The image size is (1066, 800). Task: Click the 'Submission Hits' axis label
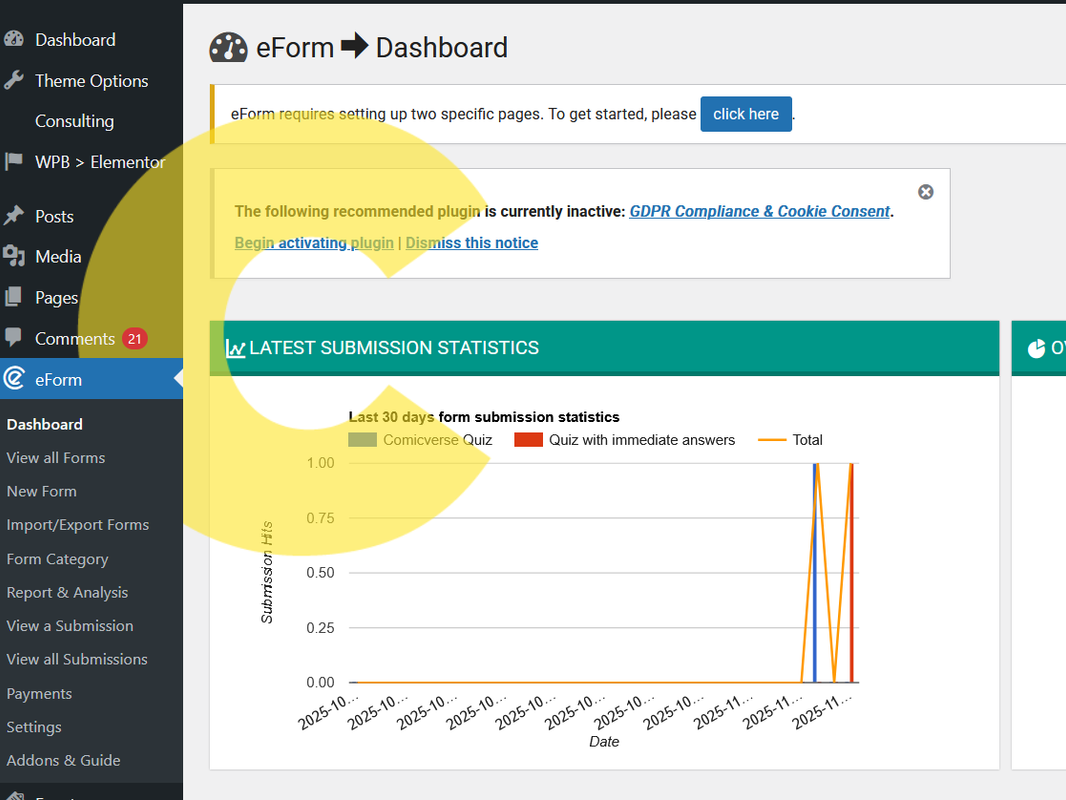pyautogui.click(x=266, y=572)
